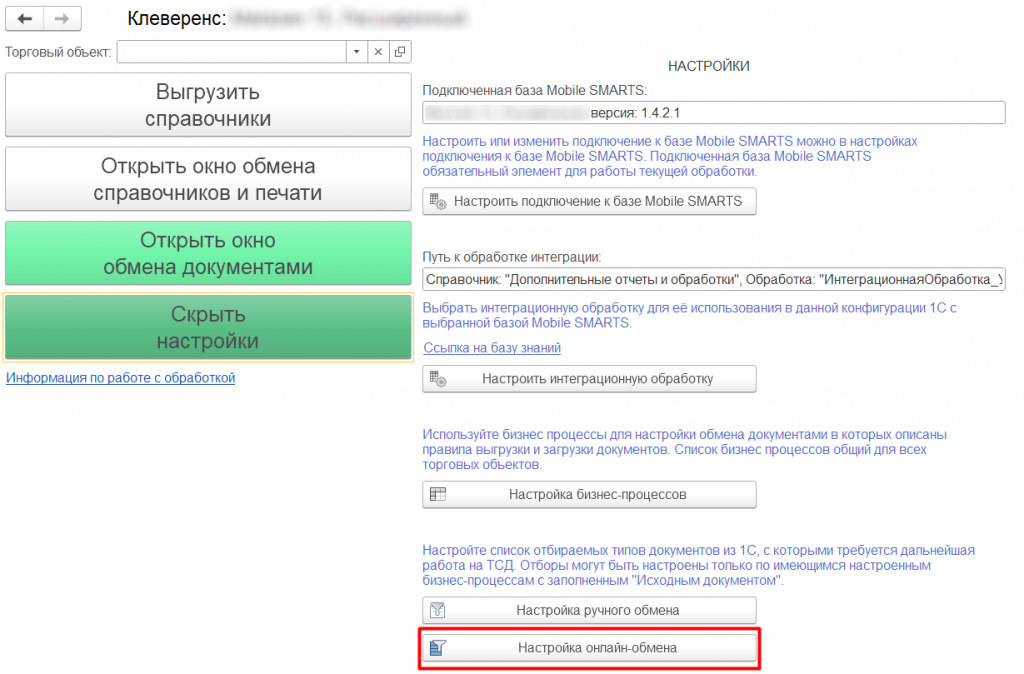This screenshot has width=1024, height=674.
Task: Click the Mobile SMARTS connected base field
Action: pyautogui.click(x=713, y=112)
